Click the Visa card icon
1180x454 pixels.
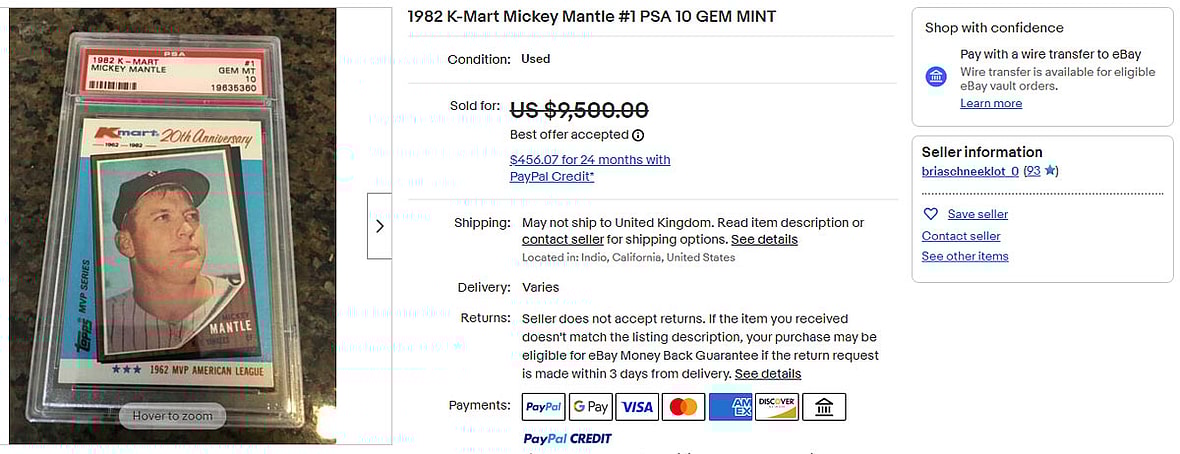pyautogui.click(x=637, y=406)
